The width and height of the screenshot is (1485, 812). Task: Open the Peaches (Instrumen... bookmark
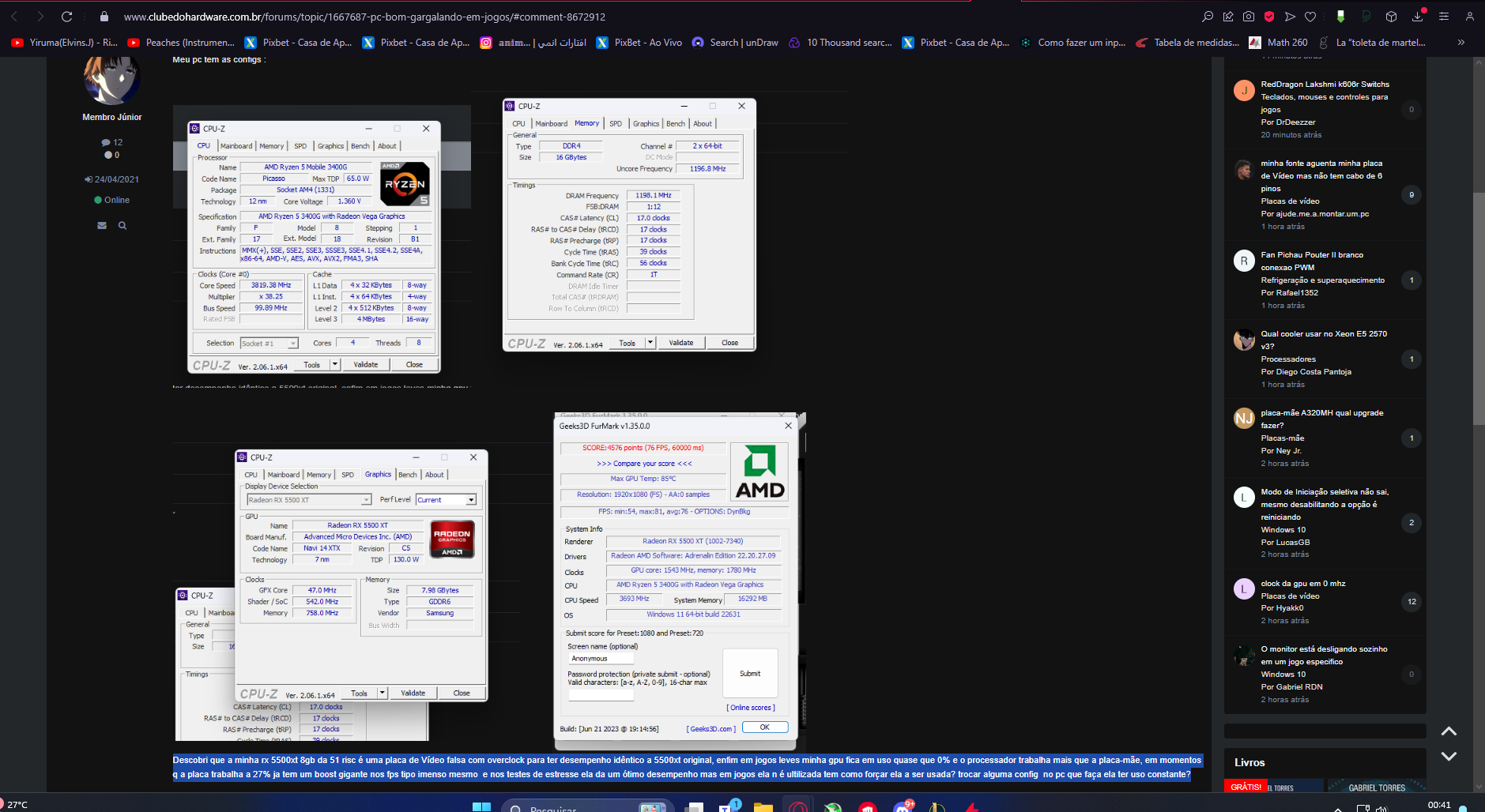pos(181,43)
